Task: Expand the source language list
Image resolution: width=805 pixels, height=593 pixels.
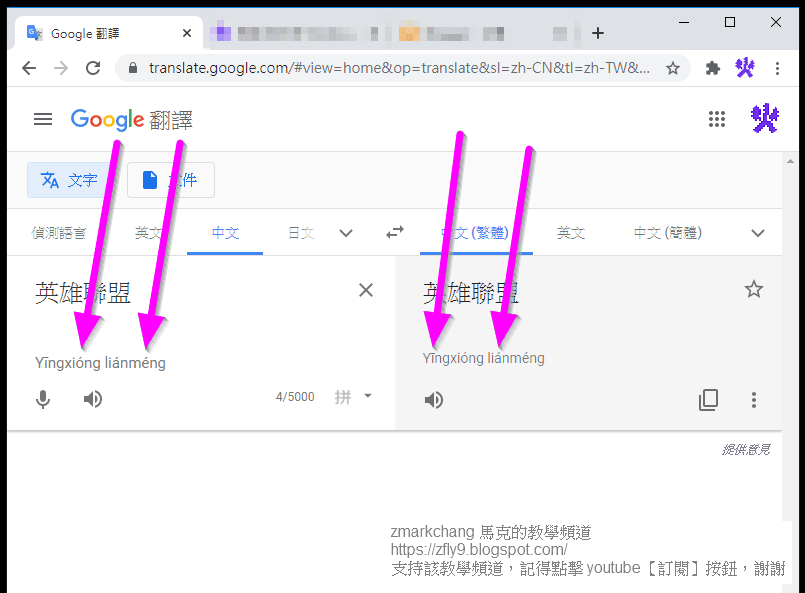Action: [346, 233]
